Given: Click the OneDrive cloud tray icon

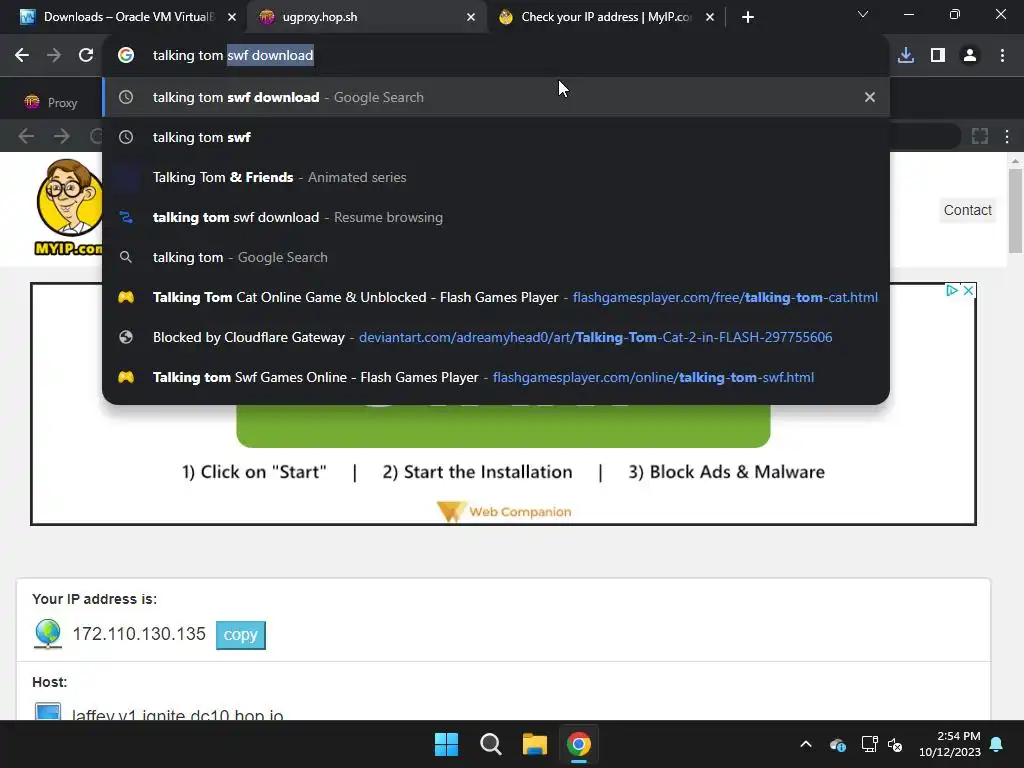Looking at the screenshot, I should point(838,744).
